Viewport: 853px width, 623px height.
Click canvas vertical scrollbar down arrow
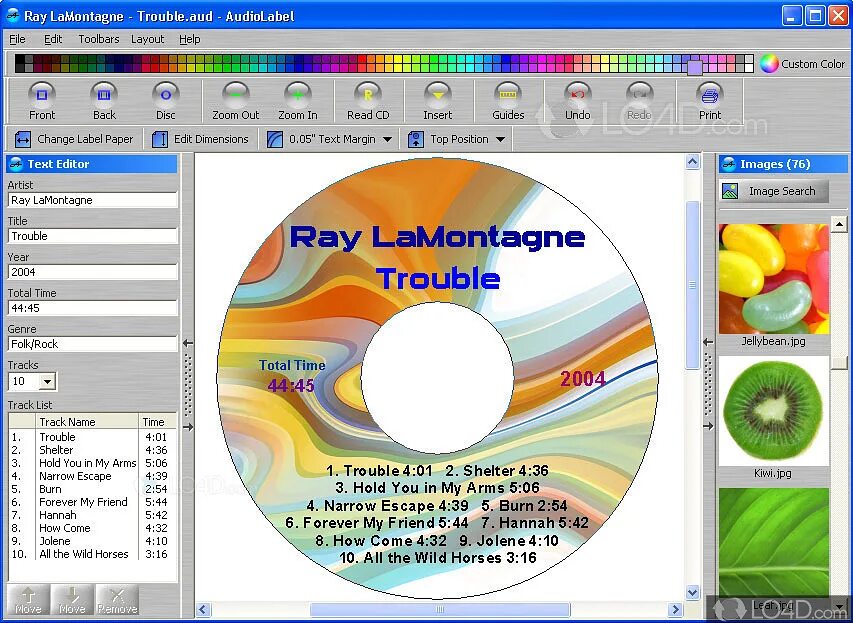coord(692,592)
